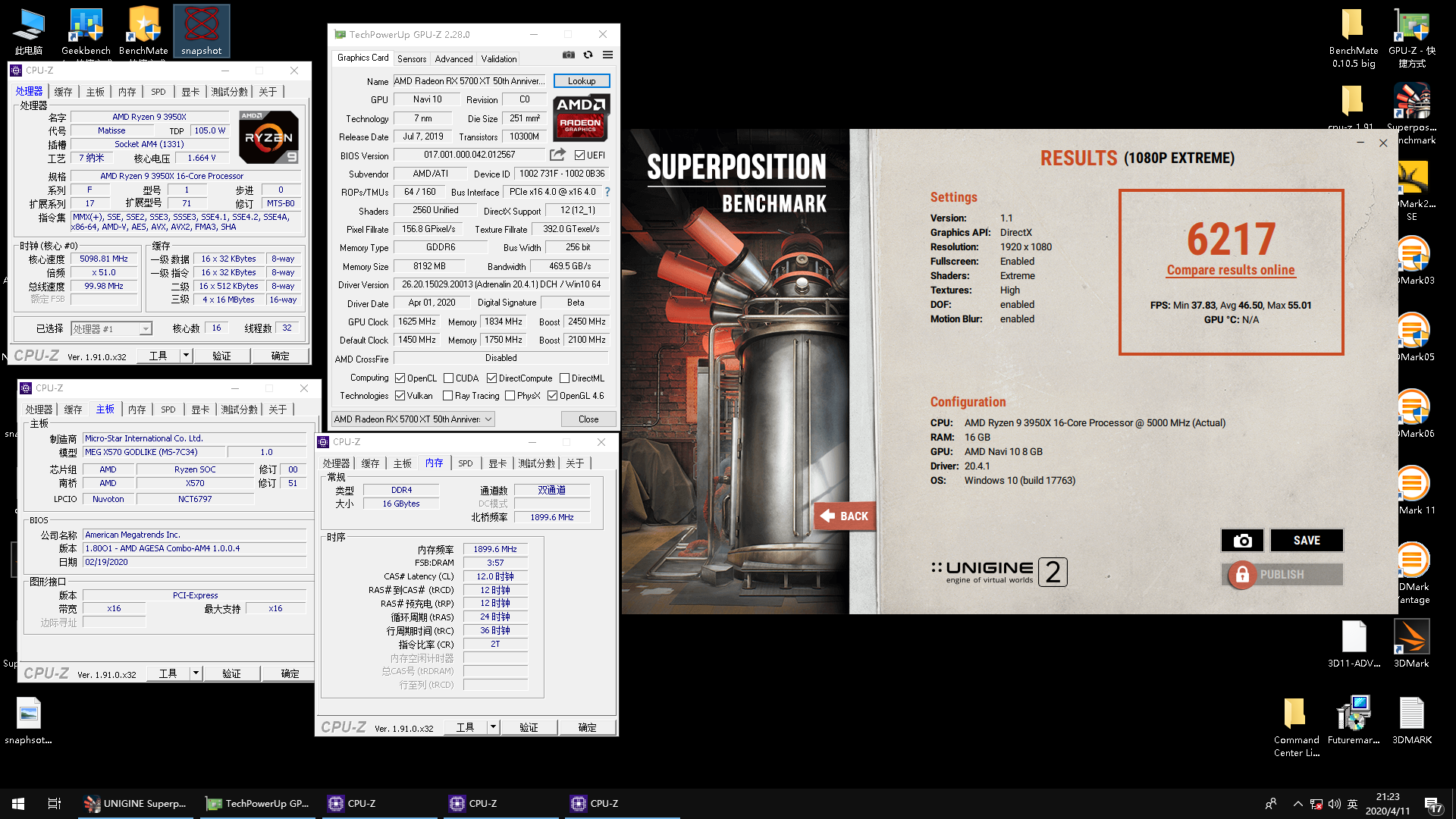The width and height of the screenshot is (1456, 819).
Task: Expand 工具 dropdown arrow in mainboard CPU-Z
Action: (196, 673)
